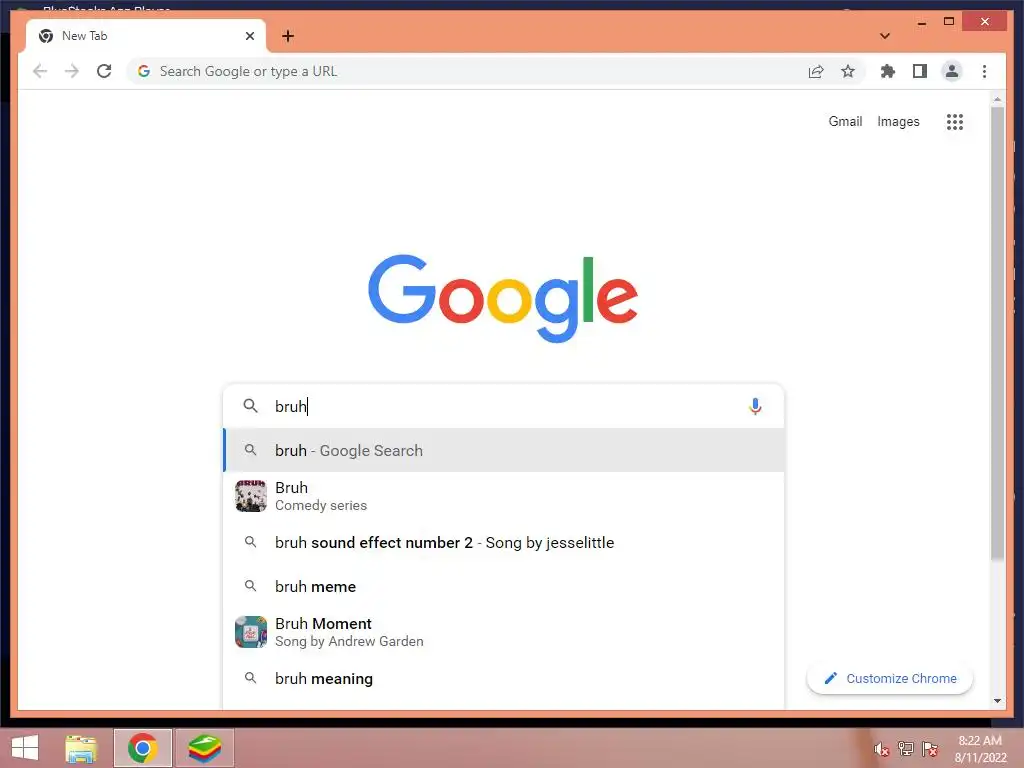Open the Windows Start menu
This screenshot has height=768, width=1024.
[x=25, y=748]
